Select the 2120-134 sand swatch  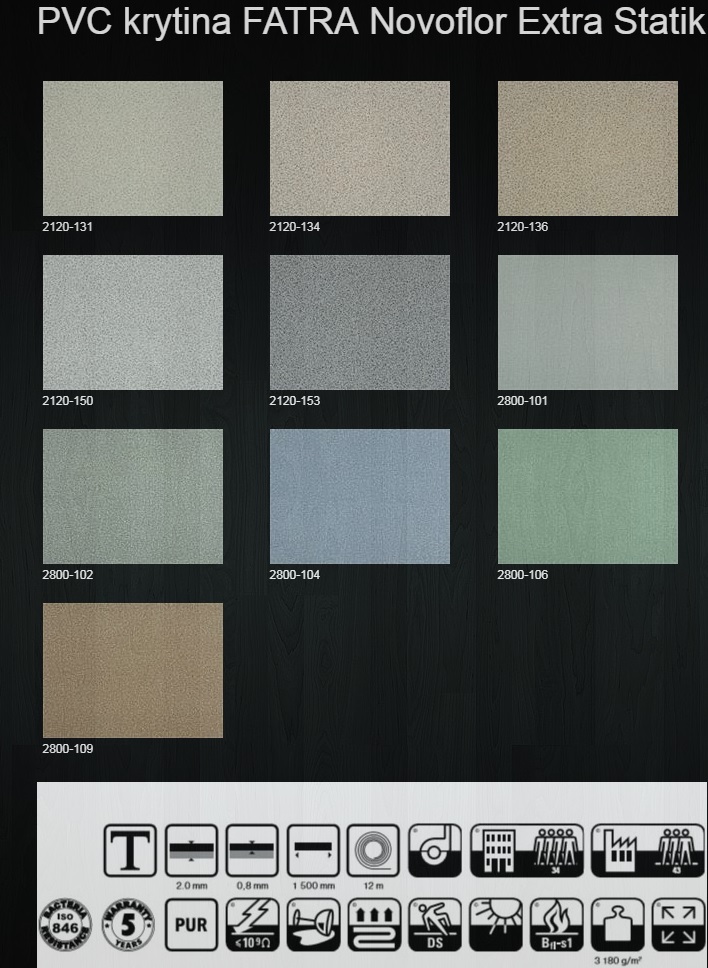pyautogui.click(x=360, y=148)
